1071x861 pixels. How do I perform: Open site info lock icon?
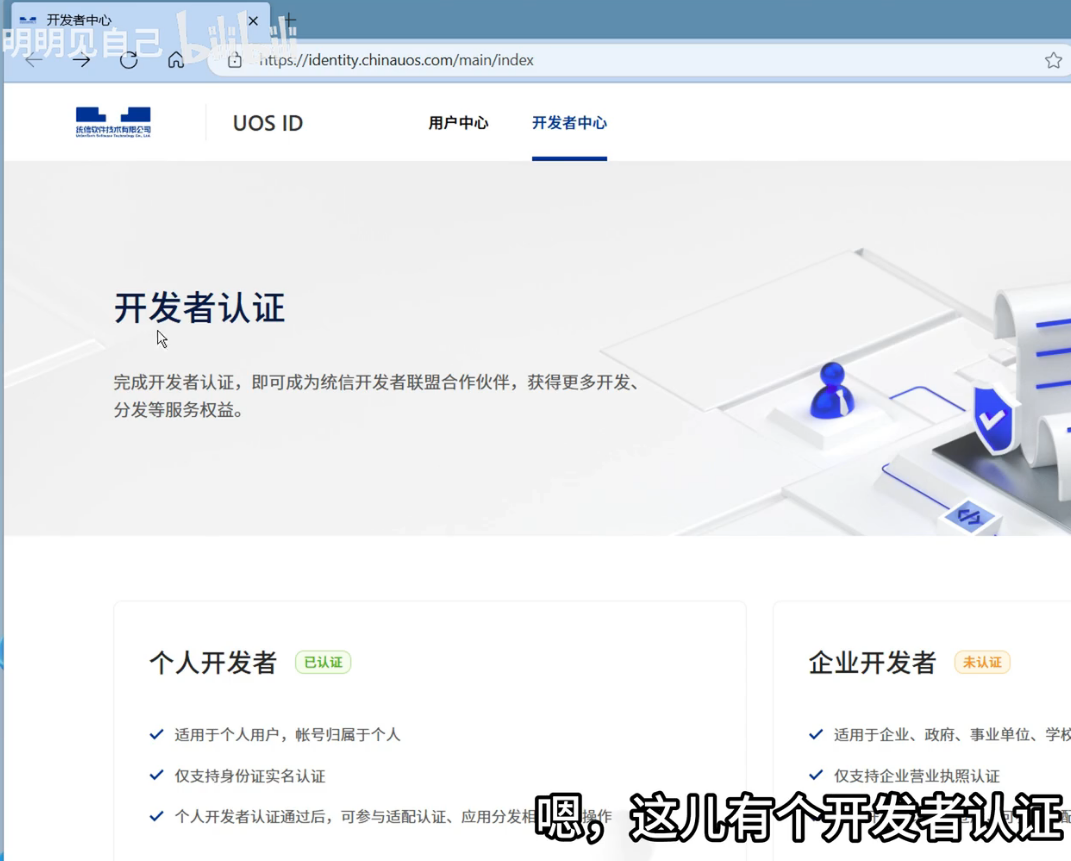click(234, 60)
